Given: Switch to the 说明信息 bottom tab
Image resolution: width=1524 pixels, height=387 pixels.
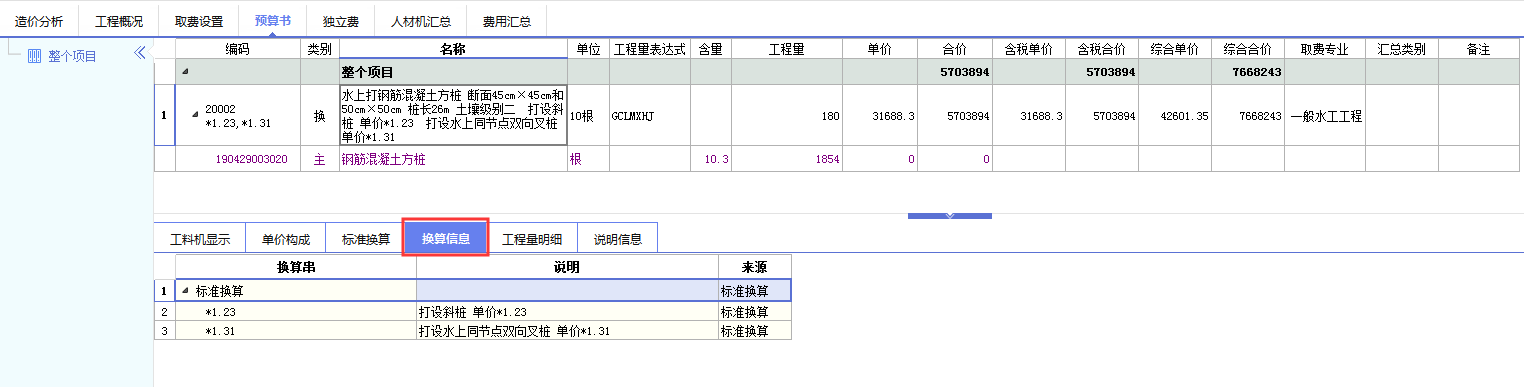Looking at the screenshot, I should coord(618,239).
